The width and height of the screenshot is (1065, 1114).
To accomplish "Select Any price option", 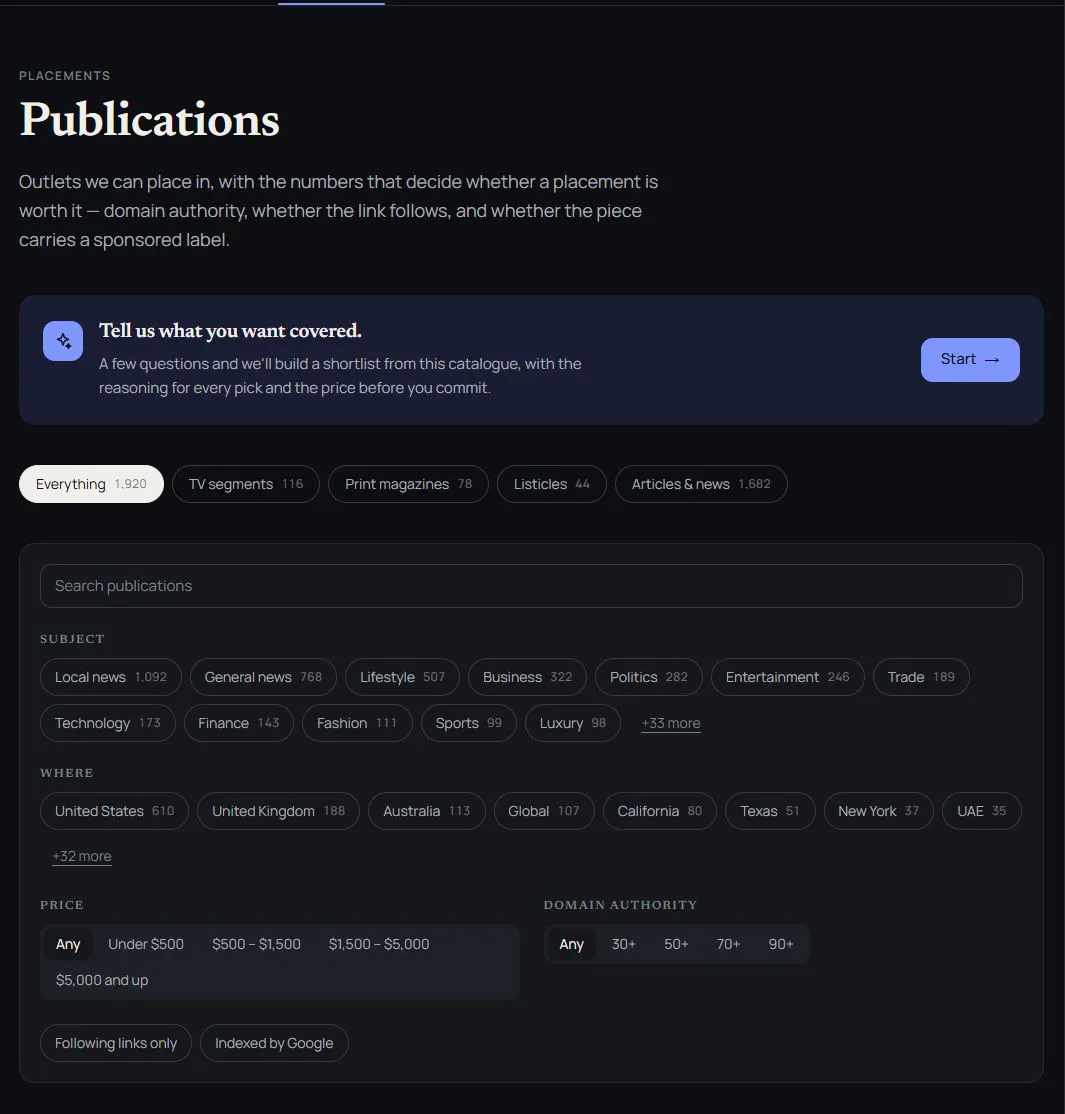I will [67, 944].
